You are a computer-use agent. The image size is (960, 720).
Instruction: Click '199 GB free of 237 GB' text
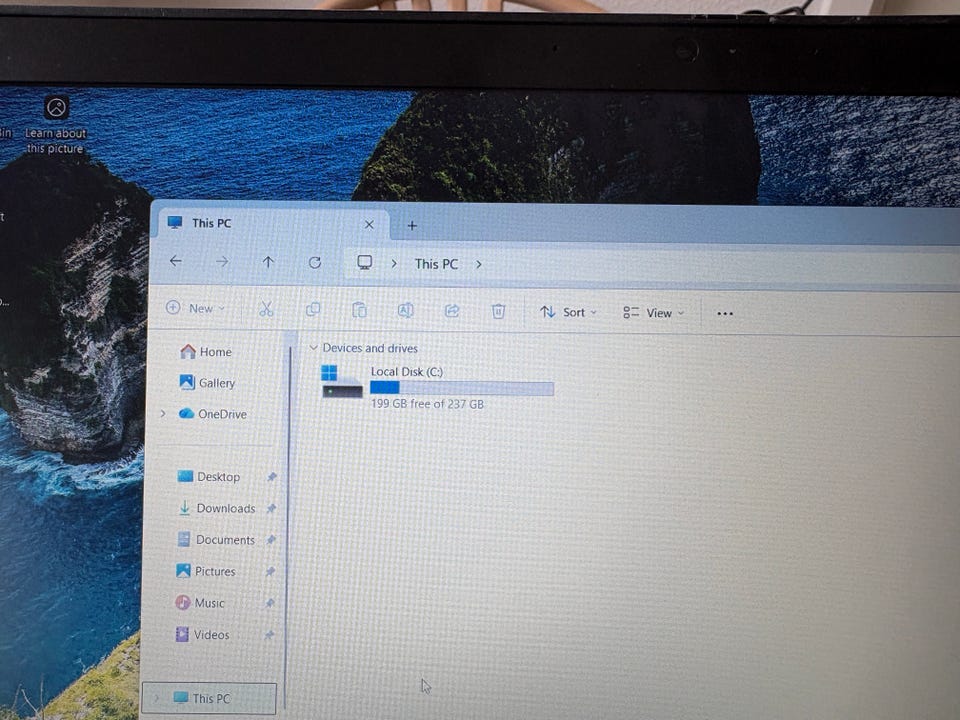tap(427, 404)
